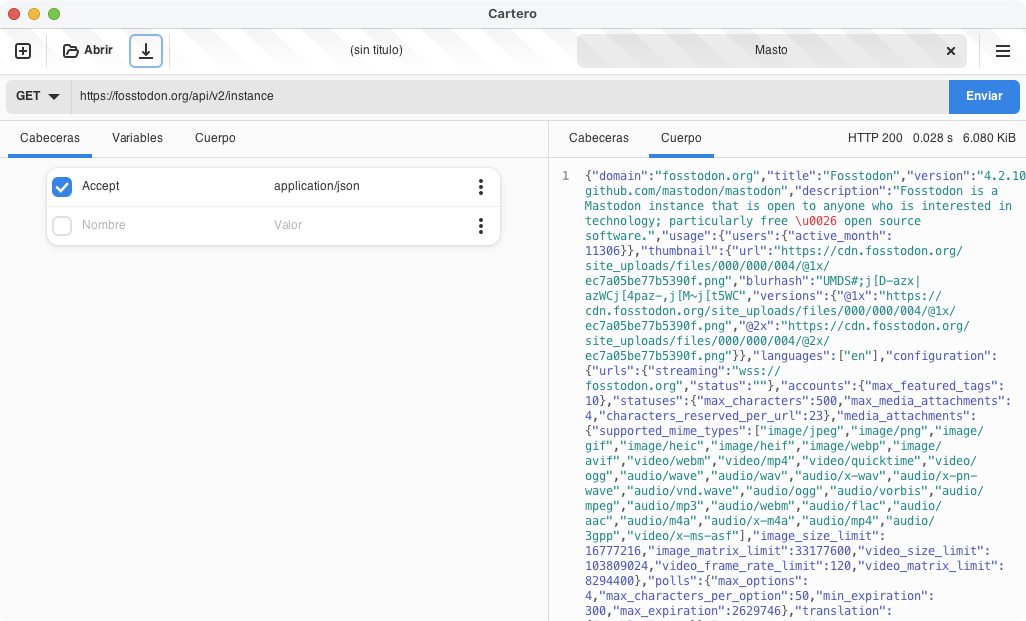The height and width of the screenshot is (621, 1026).
Task: Minimize the Cartero window
Action: [x=34, y=14]
